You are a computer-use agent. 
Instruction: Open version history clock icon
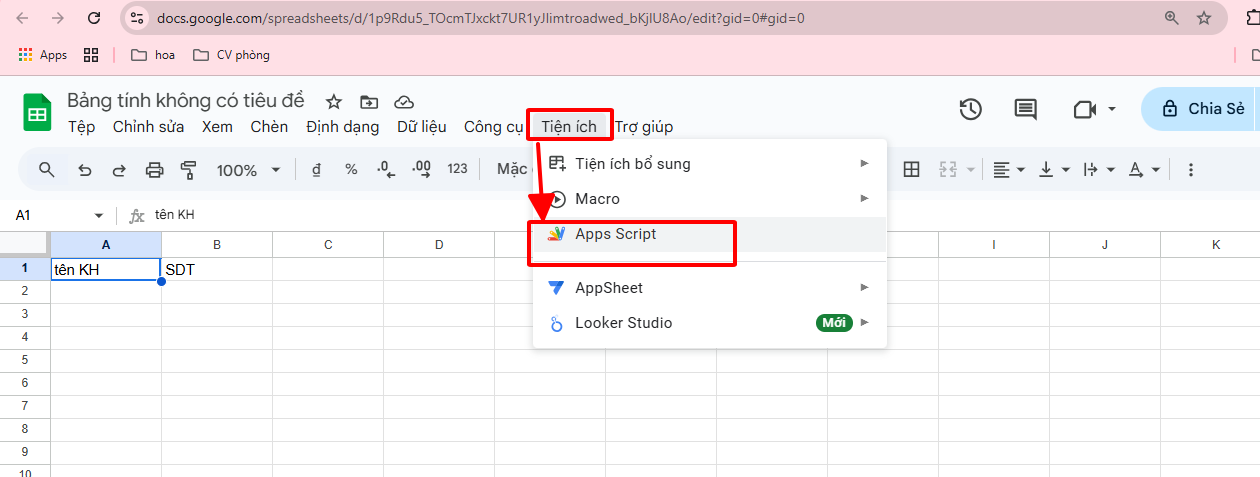pyautogui.click(x=970, y=109)
